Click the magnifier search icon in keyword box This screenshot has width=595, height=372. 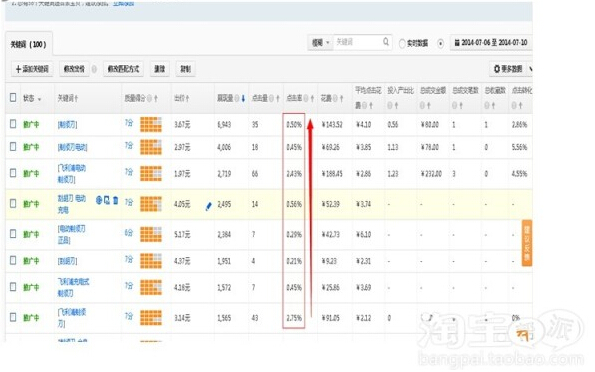(x=386, y=42)
